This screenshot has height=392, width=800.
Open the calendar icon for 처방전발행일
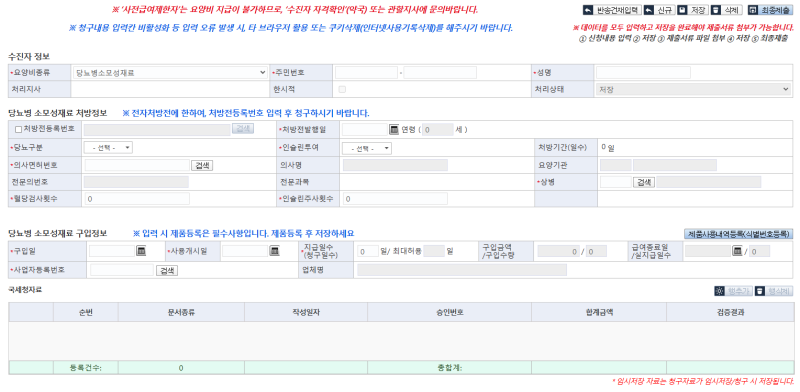coord(394,130)
